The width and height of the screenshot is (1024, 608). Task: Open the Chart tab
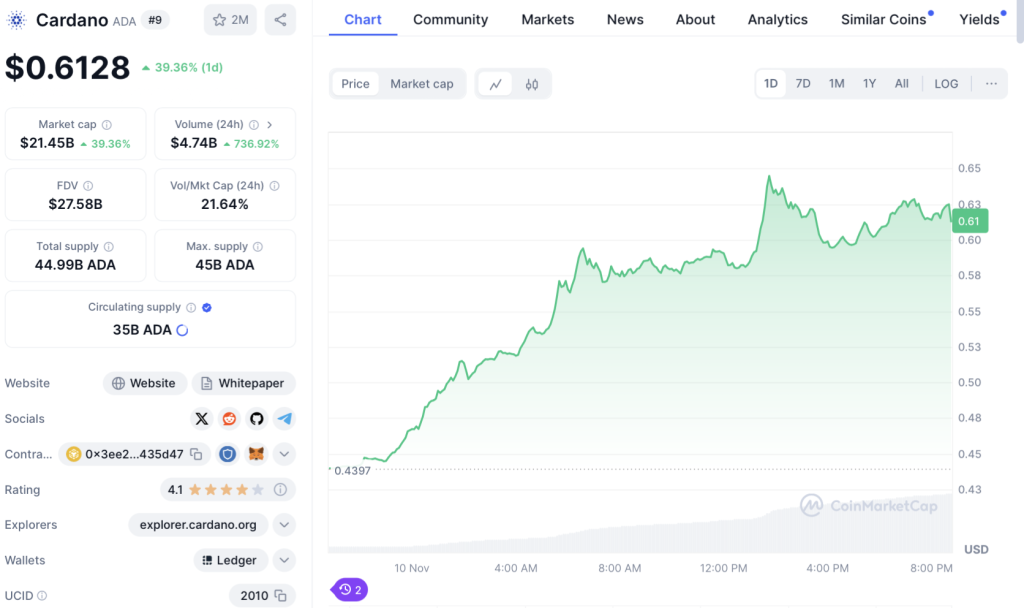(x=363, y=20)
